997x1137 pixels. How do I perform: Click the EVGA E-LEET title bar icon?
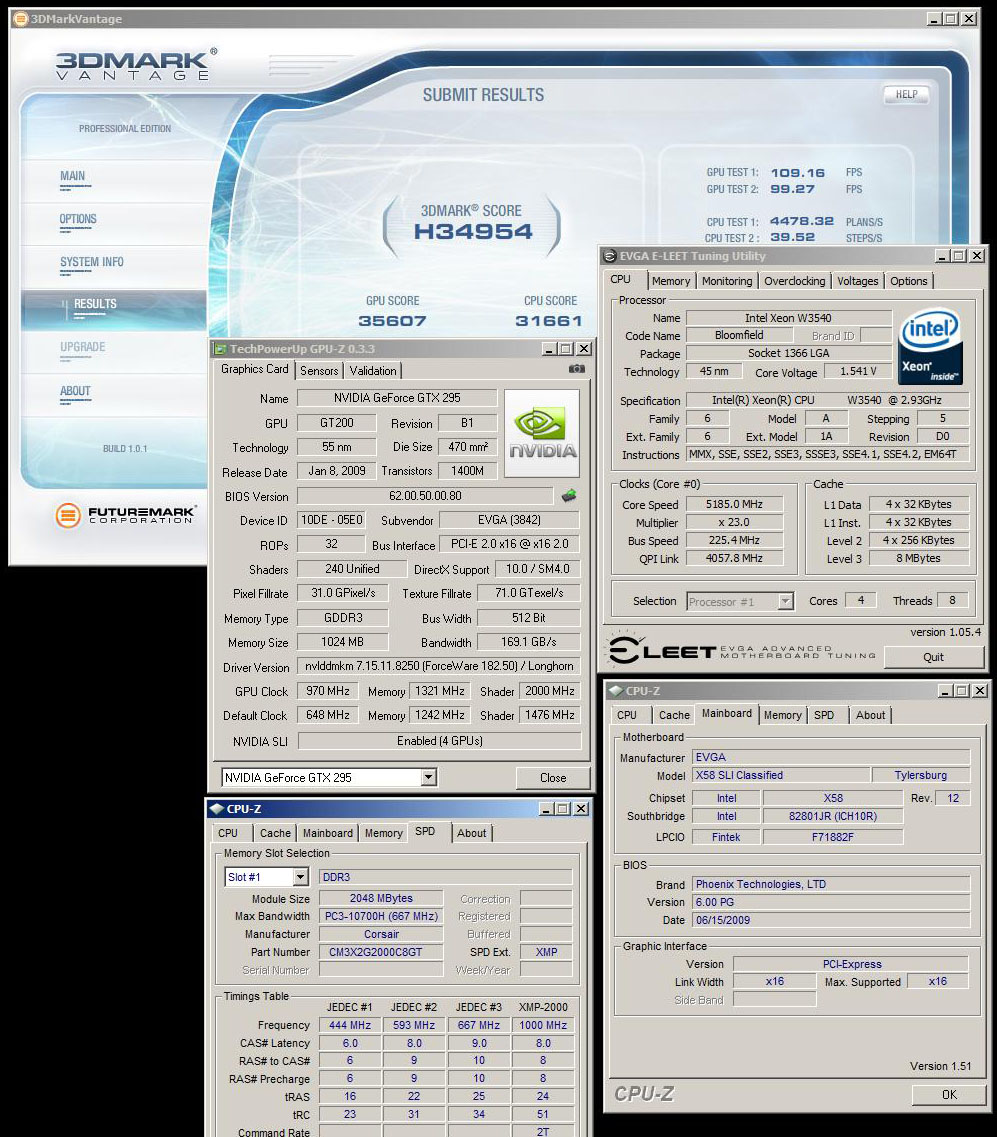point(611,256)
